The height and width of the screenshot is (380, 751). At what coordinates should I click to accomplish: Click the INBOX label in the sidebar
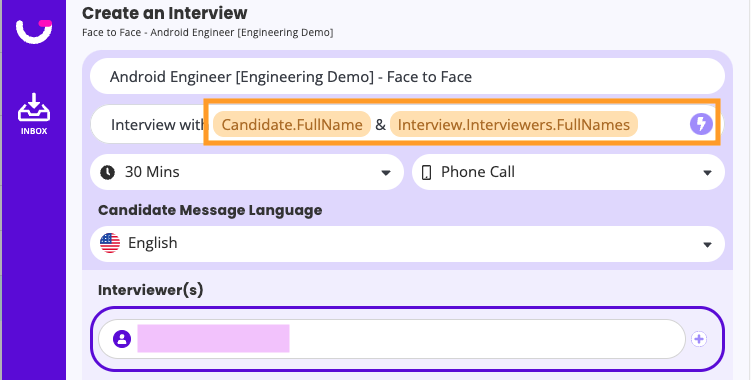tap(34, 131)
